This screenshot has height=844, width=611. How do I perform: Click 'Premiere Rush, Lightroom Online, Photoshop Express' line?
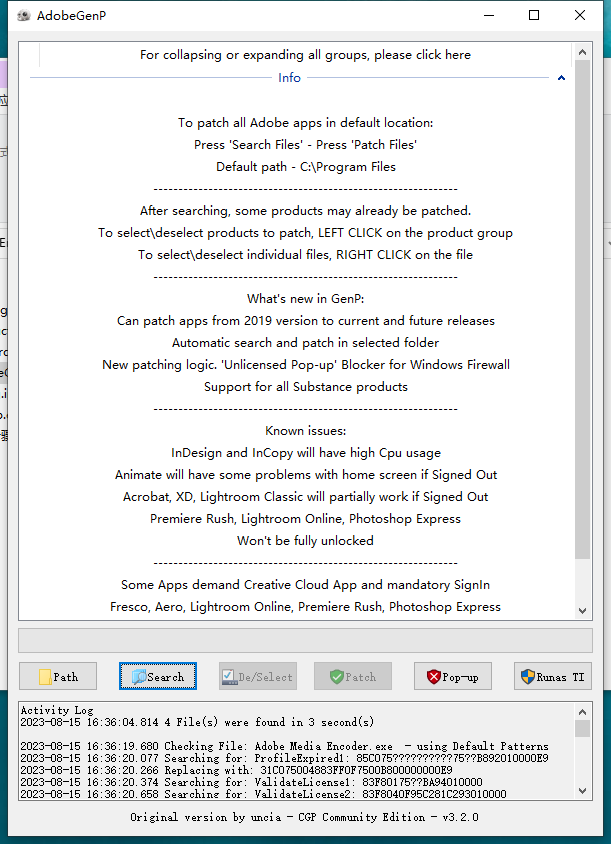(306, 519)
